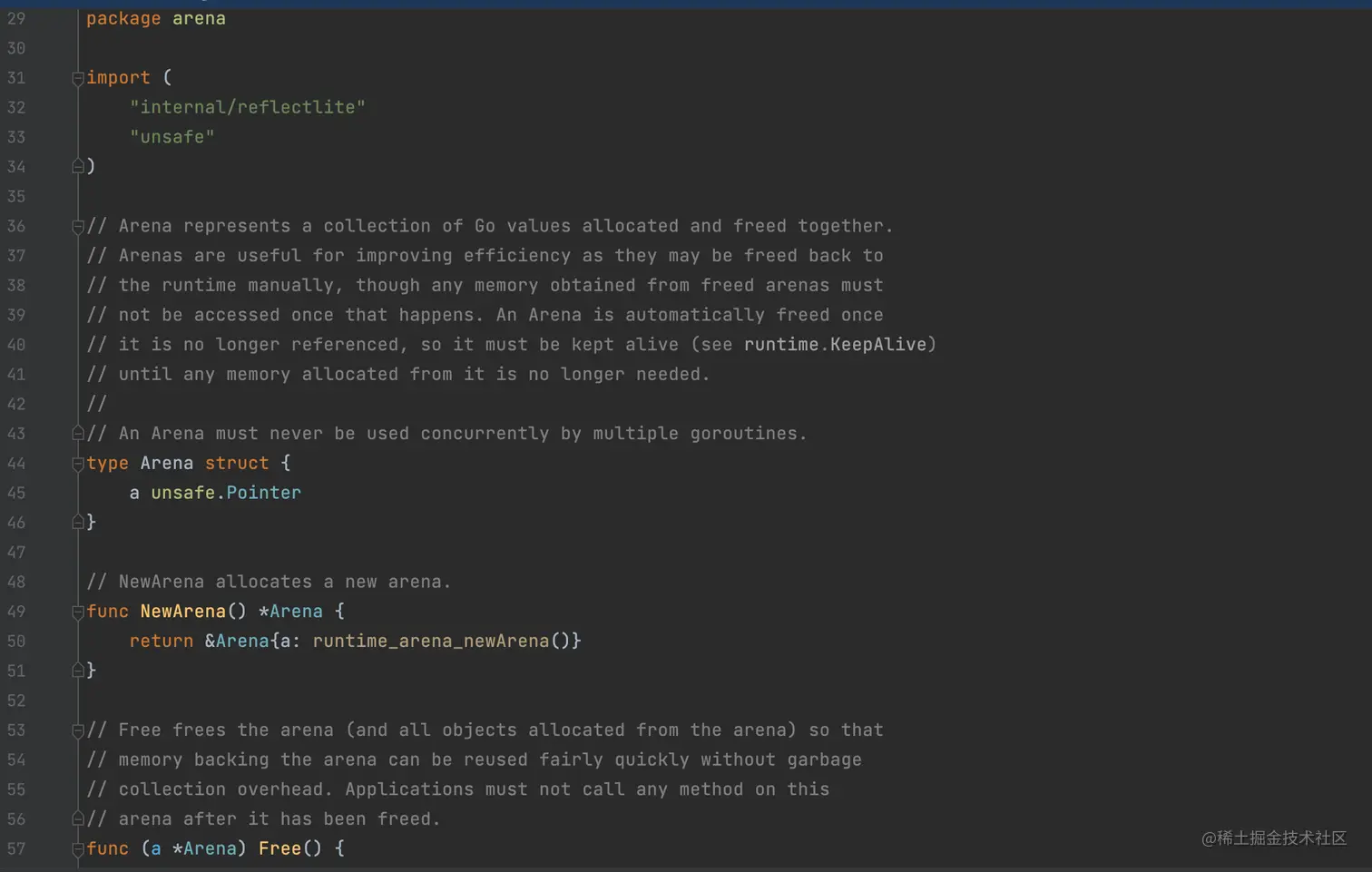Click the "struct" keyword on line 44

click(237, 463)
